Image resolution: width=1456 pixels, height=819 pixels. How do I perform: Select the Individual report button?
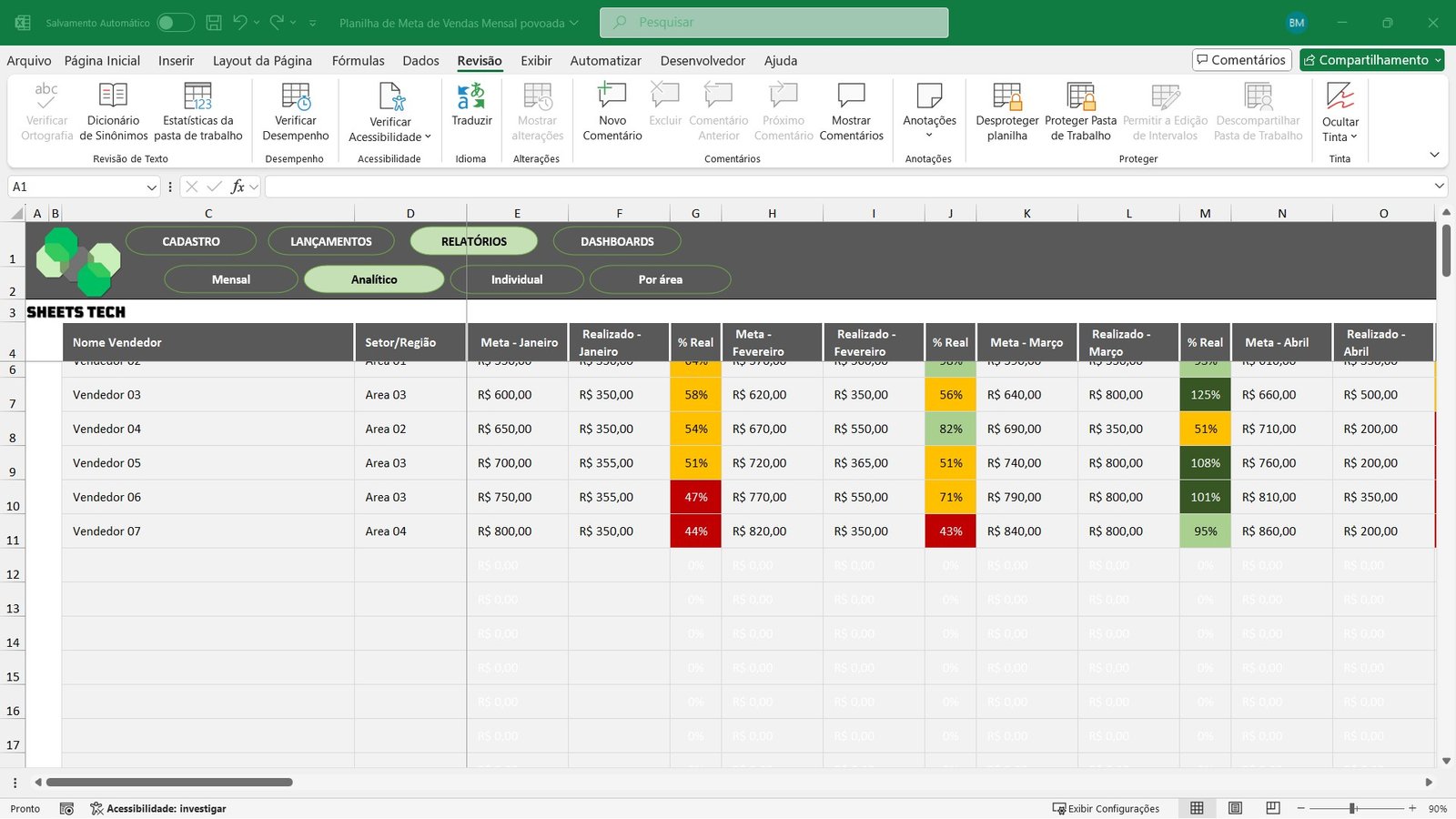517,279
